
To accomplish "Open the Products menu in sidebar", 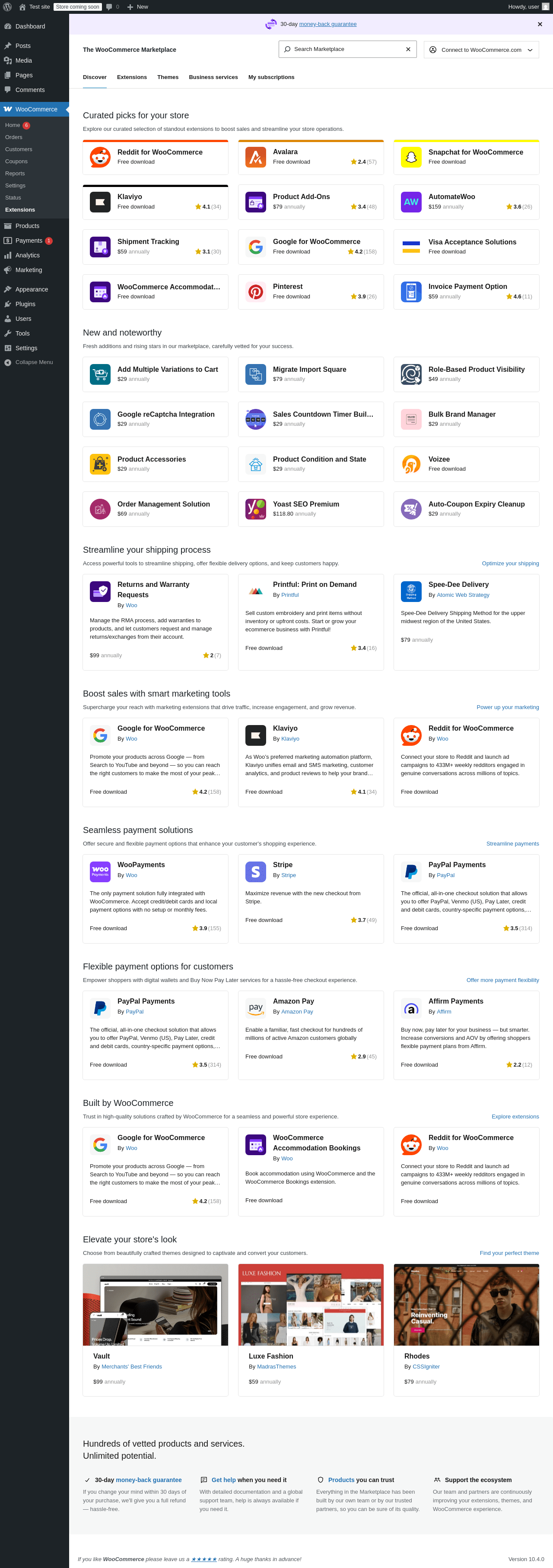I will pyautogui.click(x=27, y=226).
